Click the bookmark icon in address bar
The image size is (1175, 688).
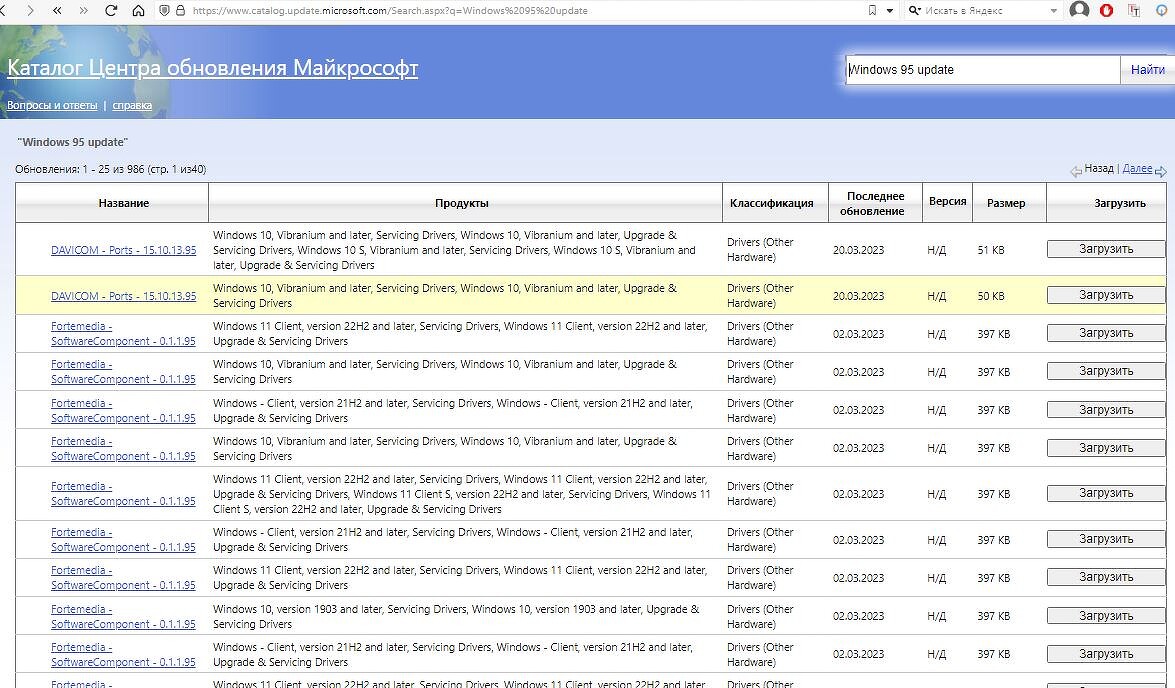[x=872, y=10]
